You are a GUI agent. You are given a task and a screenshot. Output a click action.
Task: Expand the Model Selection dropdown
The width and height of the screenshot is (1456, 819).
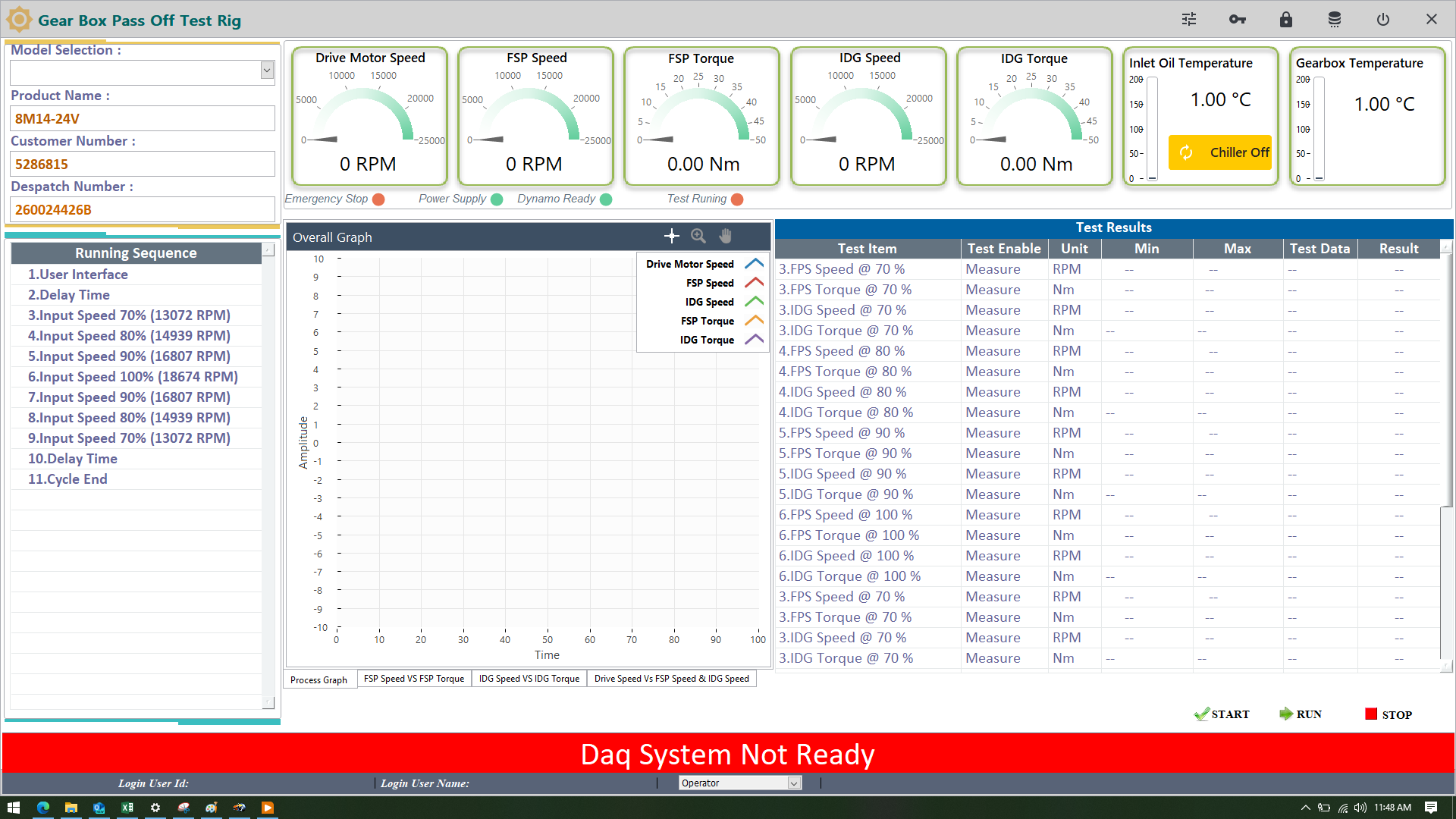[267, 71]
